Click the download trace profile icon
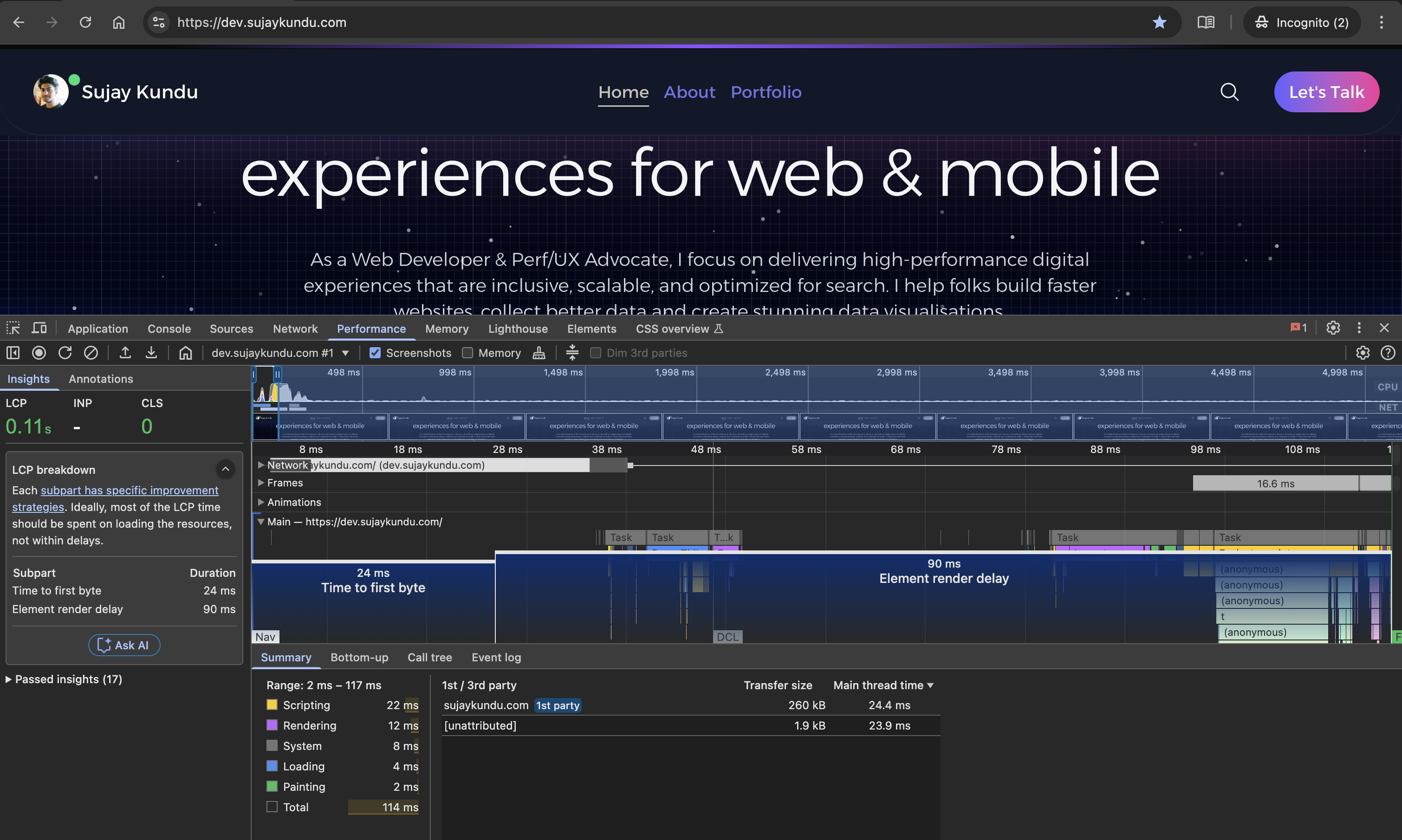 151,353
